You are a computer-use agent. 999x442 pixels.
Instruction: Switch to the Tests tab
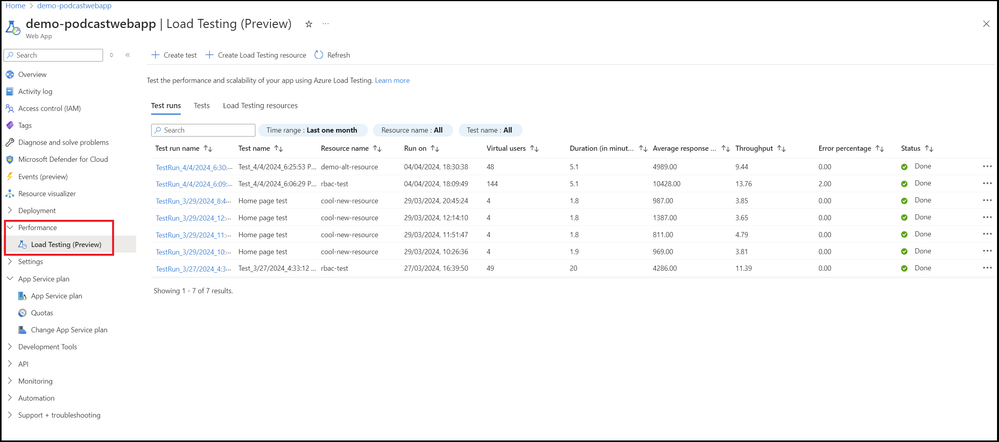(x=202, y=106)
